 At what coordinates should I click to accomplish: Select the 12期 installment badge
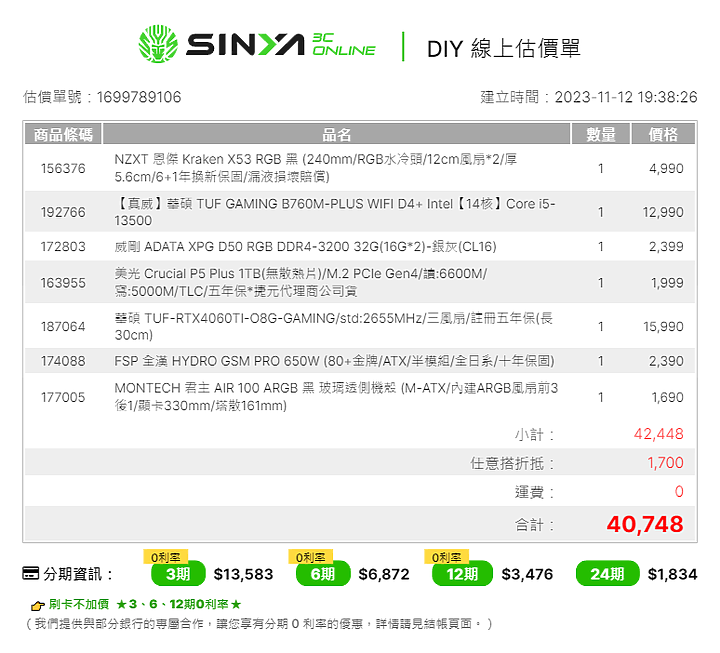pyautogui.click(x=462, y=574)
